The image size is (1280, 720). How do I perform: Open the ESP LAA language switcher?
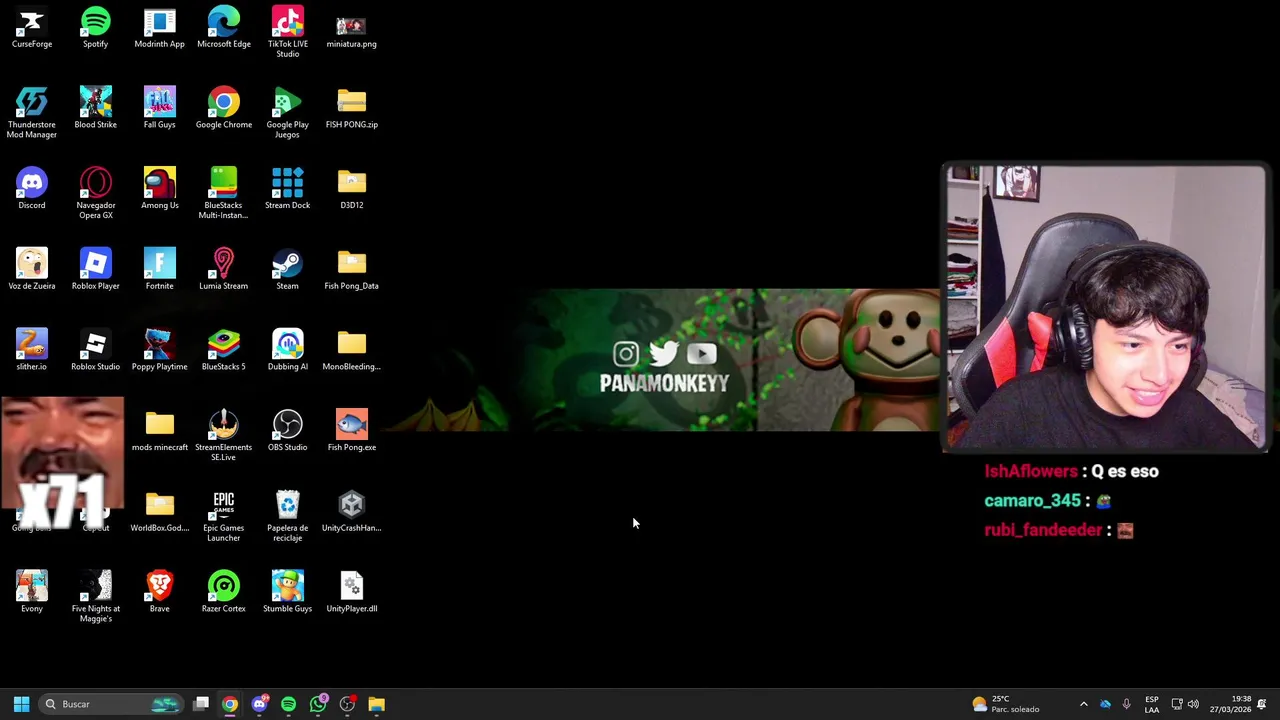1152,704
